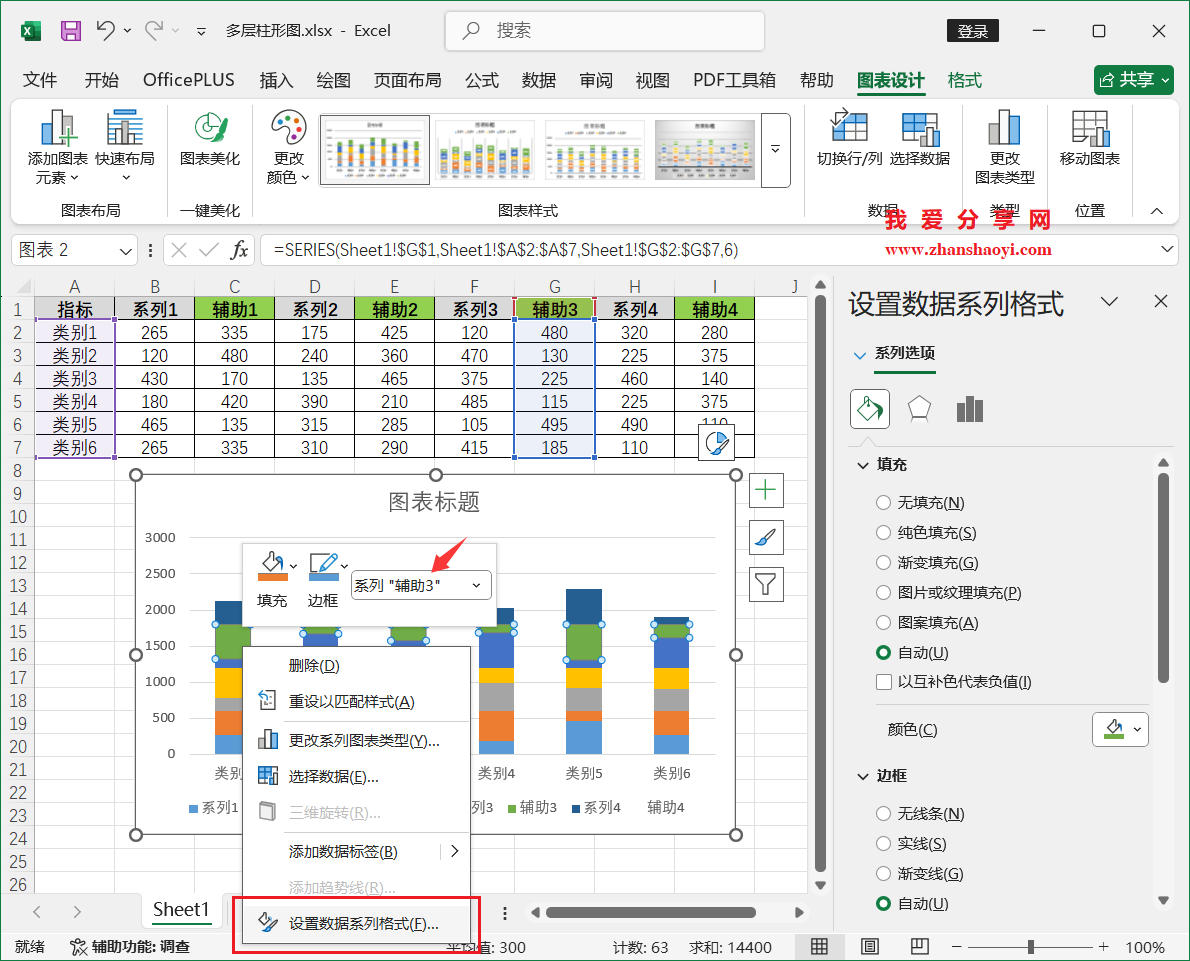Click the Quick Analysis icon near table

pyautogui.click(x=716, y=444)
